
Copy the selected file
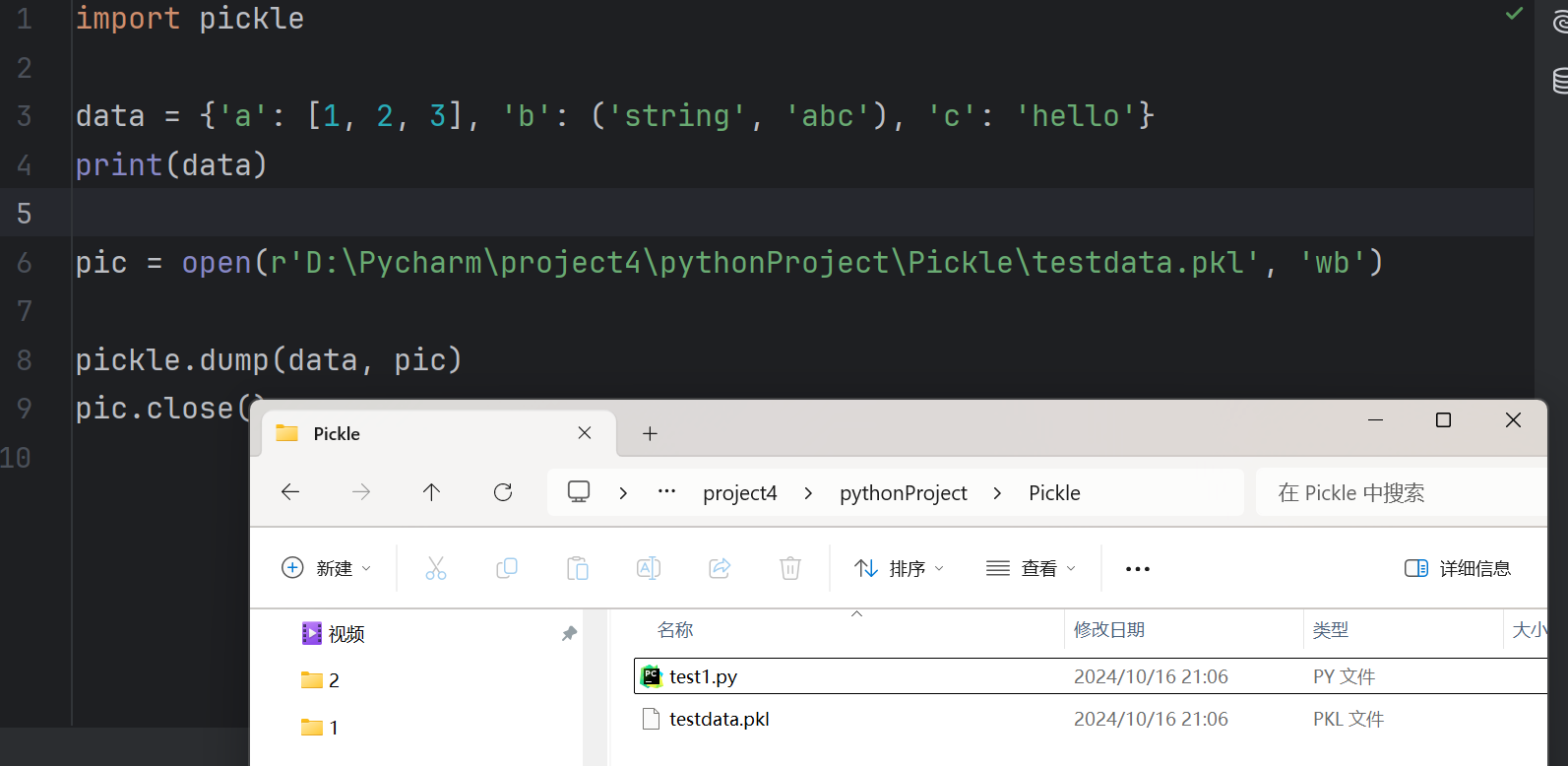(x=507, y=568)
